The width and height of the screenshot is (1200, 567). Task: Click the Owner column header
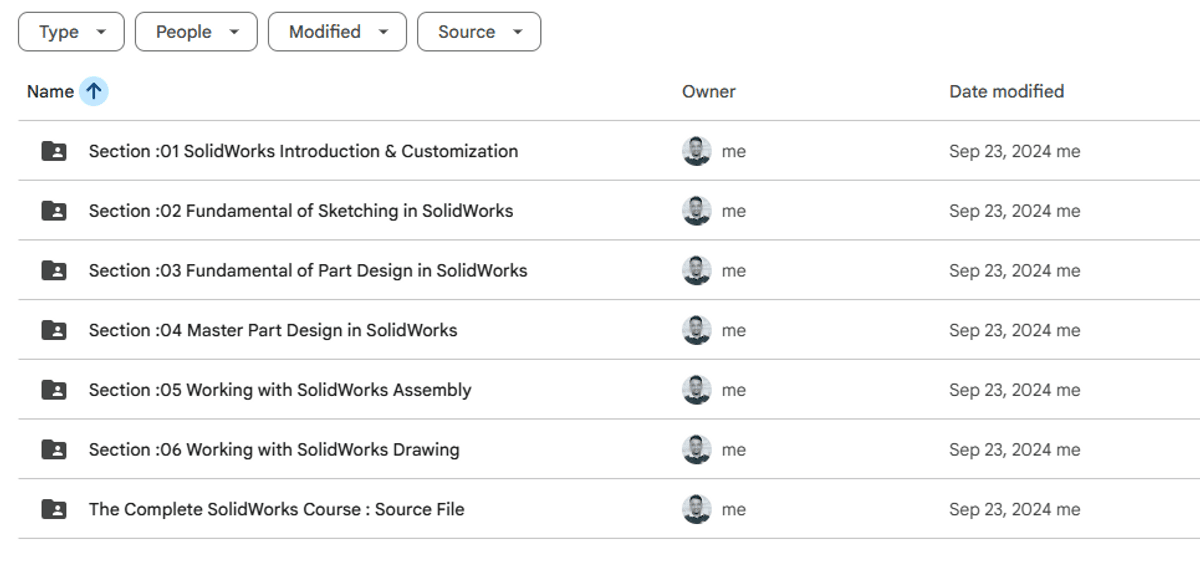[x=708, y=91]
